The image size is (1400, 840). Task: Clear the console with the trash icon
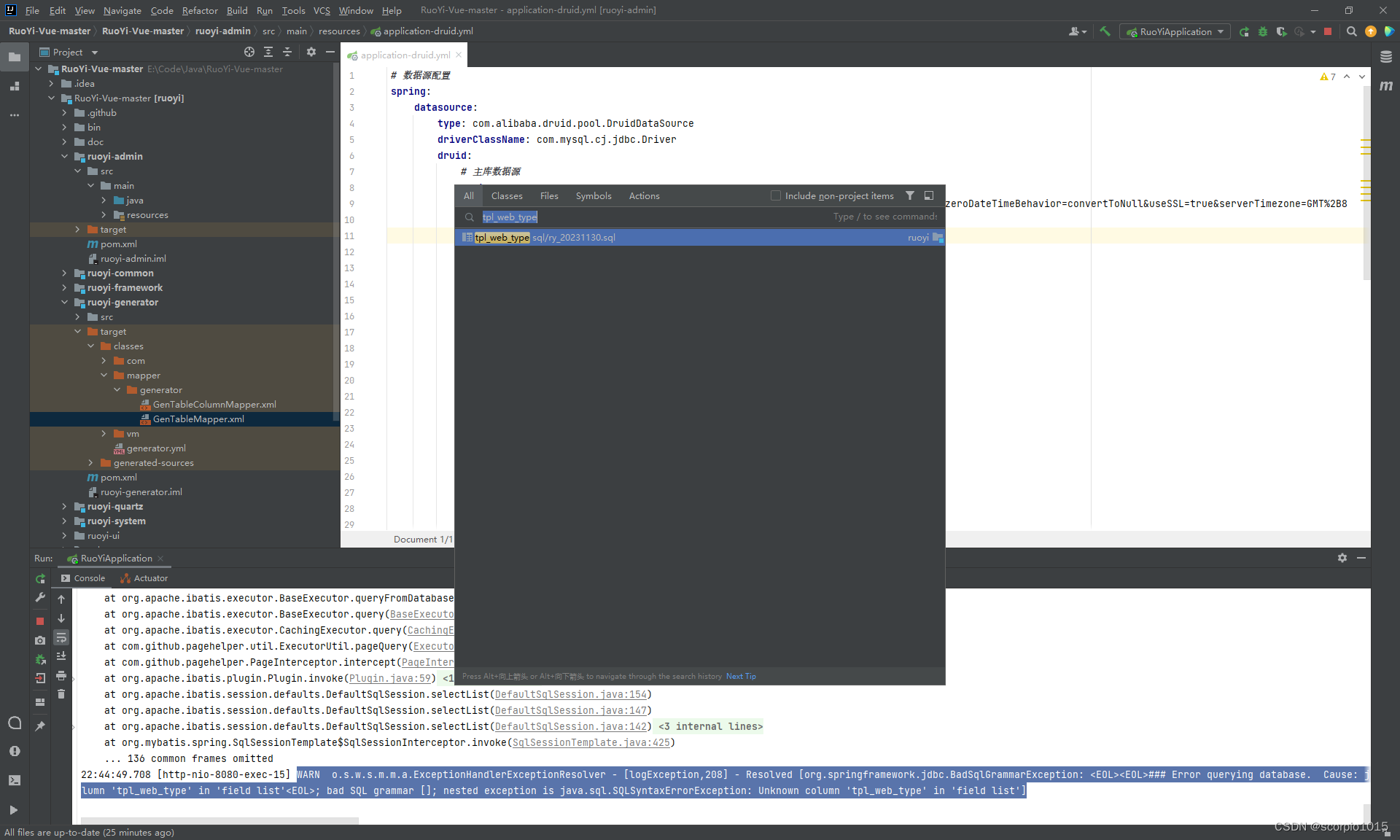tap(61, 694)
